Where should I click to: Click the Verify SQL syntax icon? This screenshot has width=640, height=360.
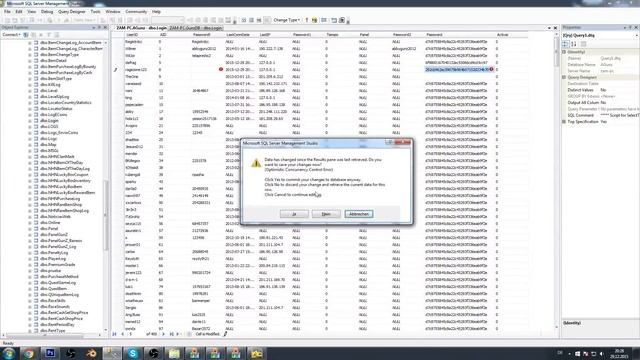point(314,20)
